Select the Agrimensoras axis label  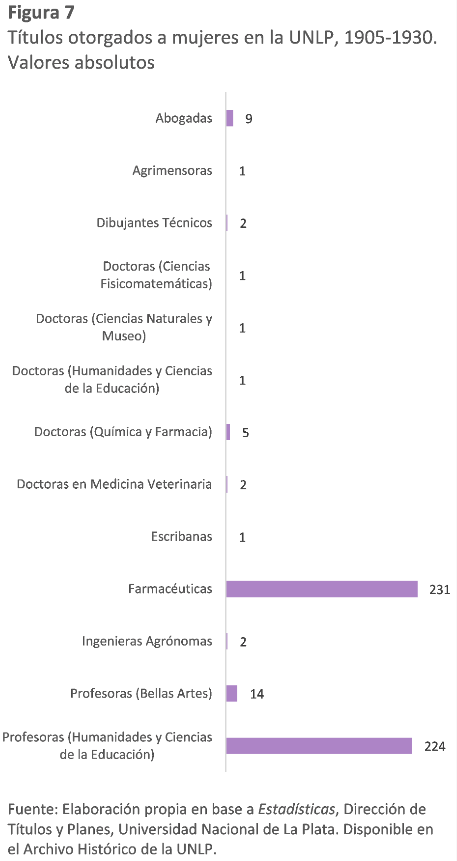(172, 171)
